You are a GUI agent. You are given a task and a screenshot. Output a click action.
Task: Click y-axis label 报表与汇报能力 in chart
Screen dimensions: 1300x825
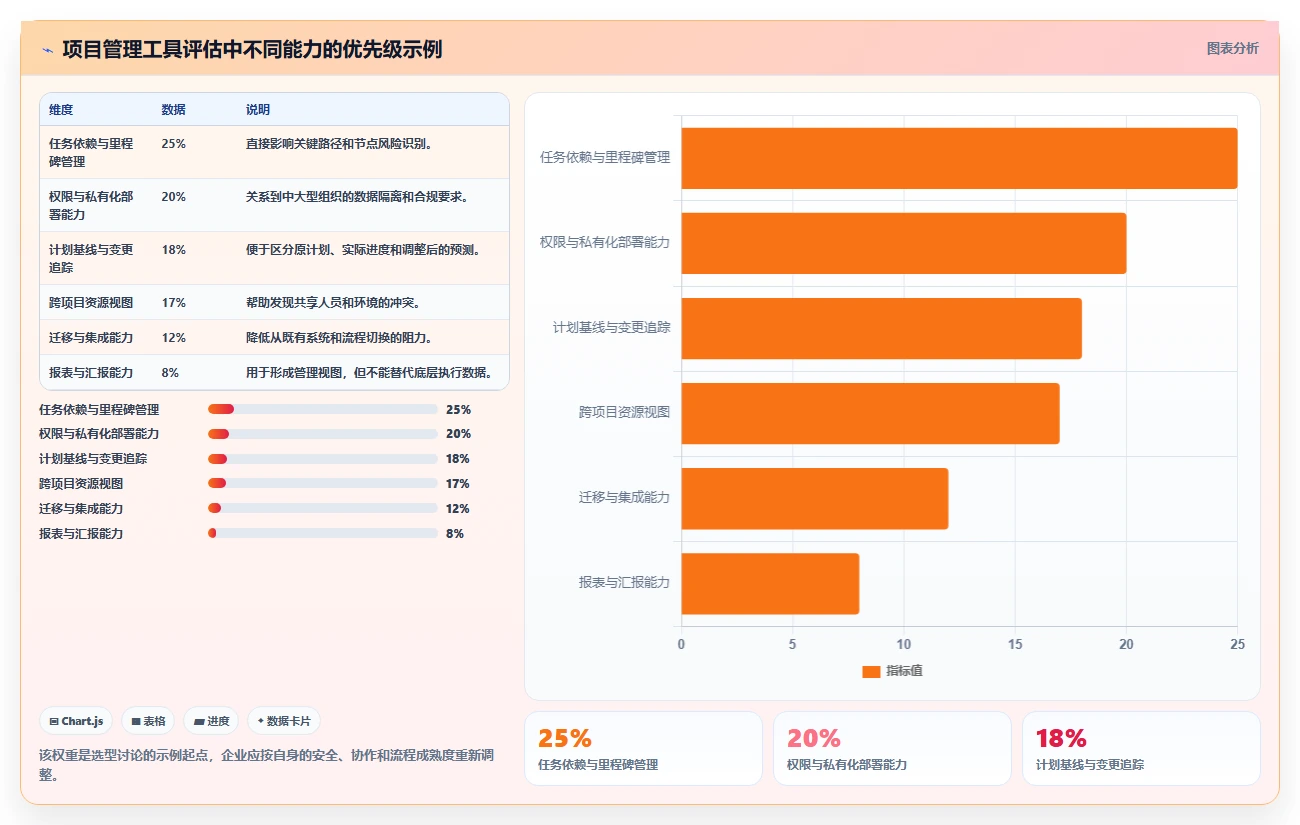[x=624, y=582]
